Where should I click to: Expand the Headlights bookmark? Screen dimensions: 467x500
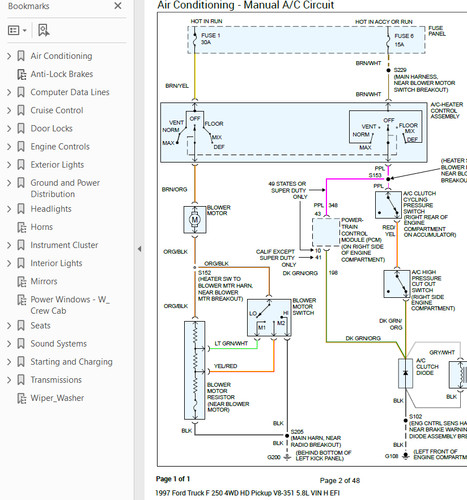[9, 209]
